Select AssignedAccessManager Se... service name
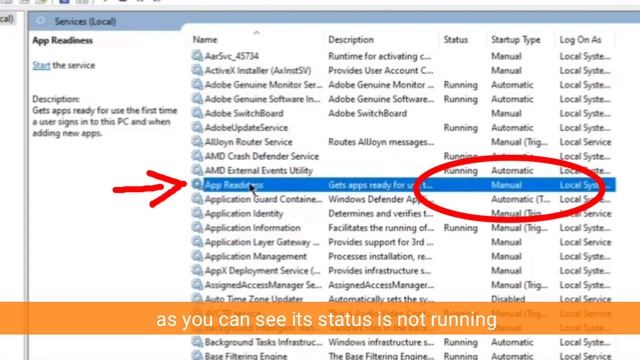The image size is (640, 360). 263,285
